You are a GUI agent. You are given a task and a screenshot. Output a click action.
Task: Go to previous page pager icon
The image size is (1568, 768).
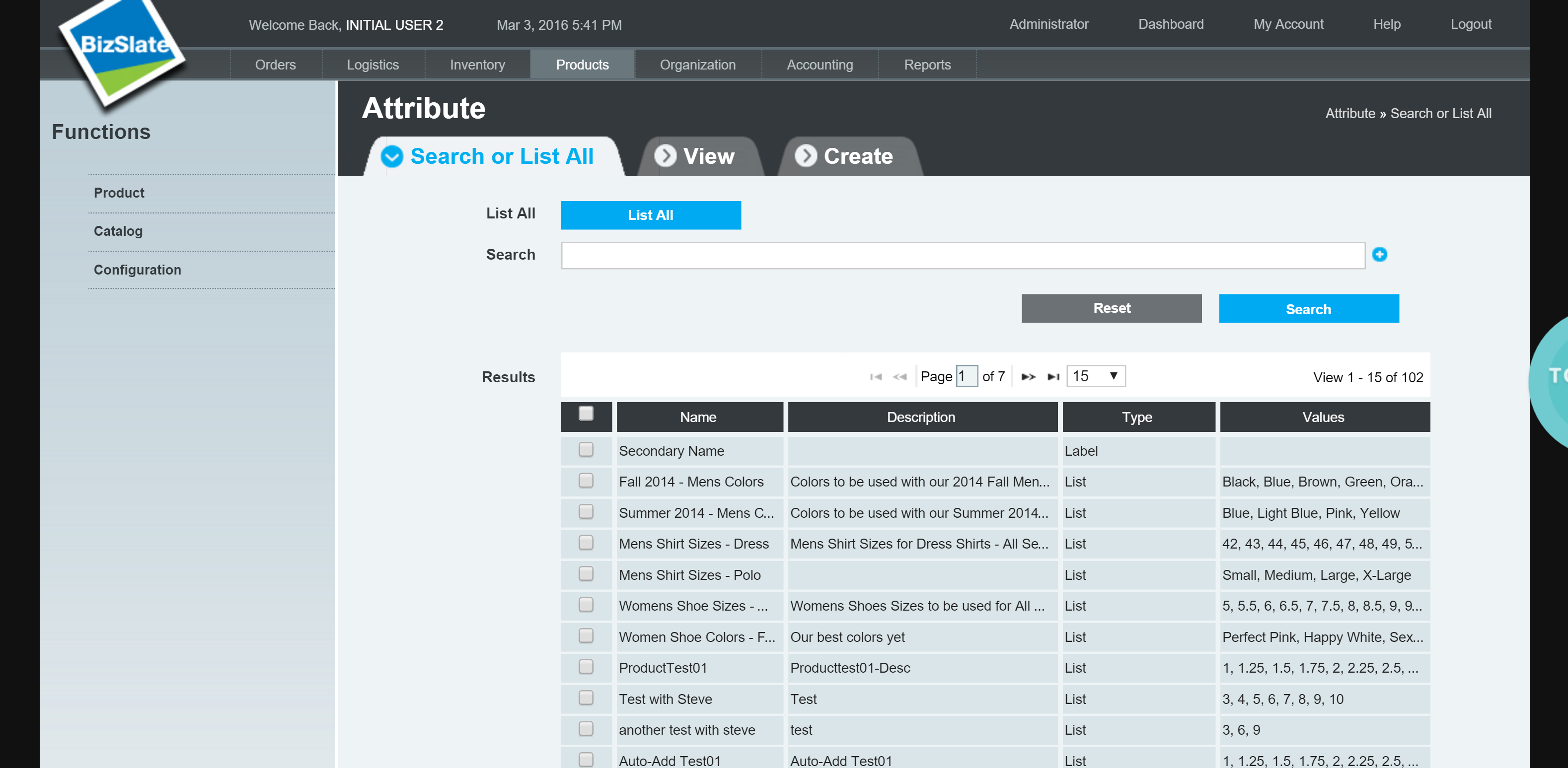pyautogui.click(x=899, y=377)
